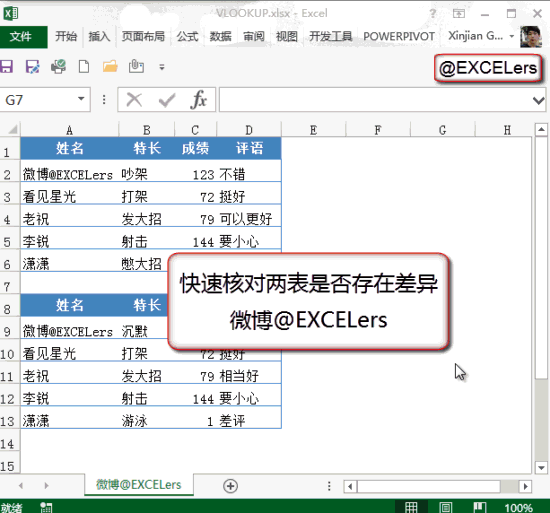Open the Name Box dropdown arrow
The height and width of the screenshot is (513, 550).
(81, 99)
